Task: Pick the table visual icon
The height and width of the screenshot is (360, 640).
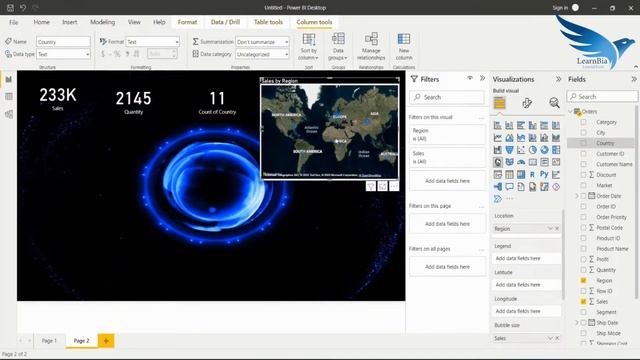Action: [x=509, y=174]
